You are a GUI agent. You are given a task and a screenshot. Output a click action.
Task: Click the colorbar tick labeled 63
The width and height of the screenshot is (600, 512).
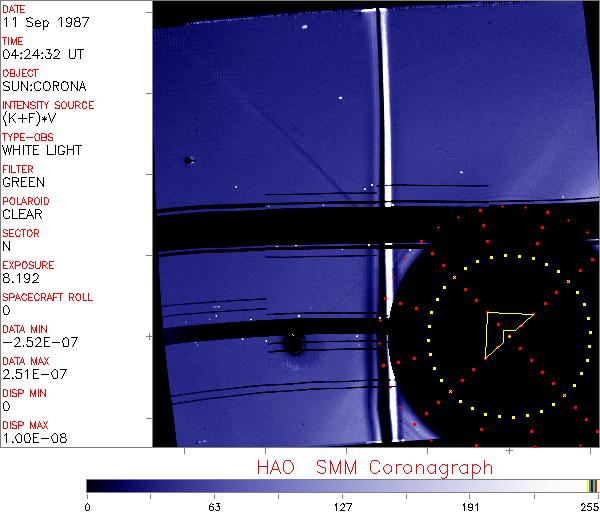[214, 506]
